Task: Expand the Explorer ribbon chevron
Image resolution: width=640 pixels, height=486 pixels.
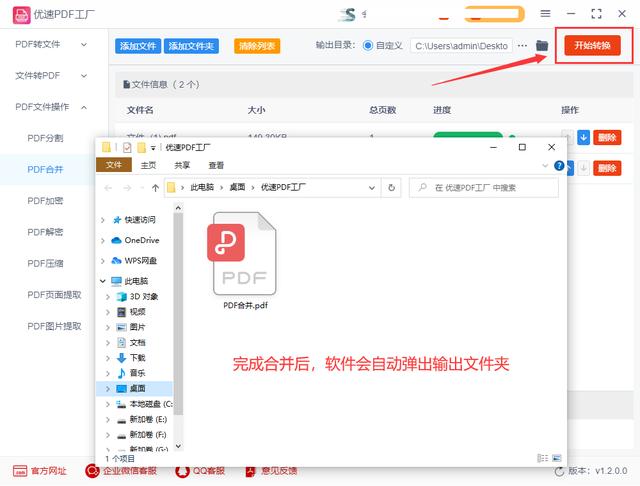Action: click(x=545, y=165)
